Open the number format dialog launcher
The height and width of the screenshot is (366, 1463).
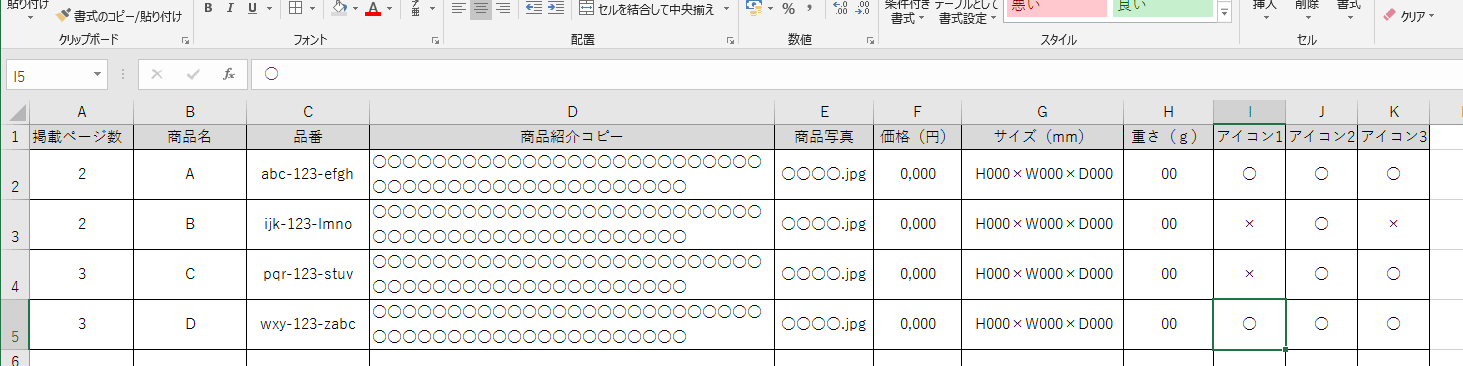[x=870, y=41]
